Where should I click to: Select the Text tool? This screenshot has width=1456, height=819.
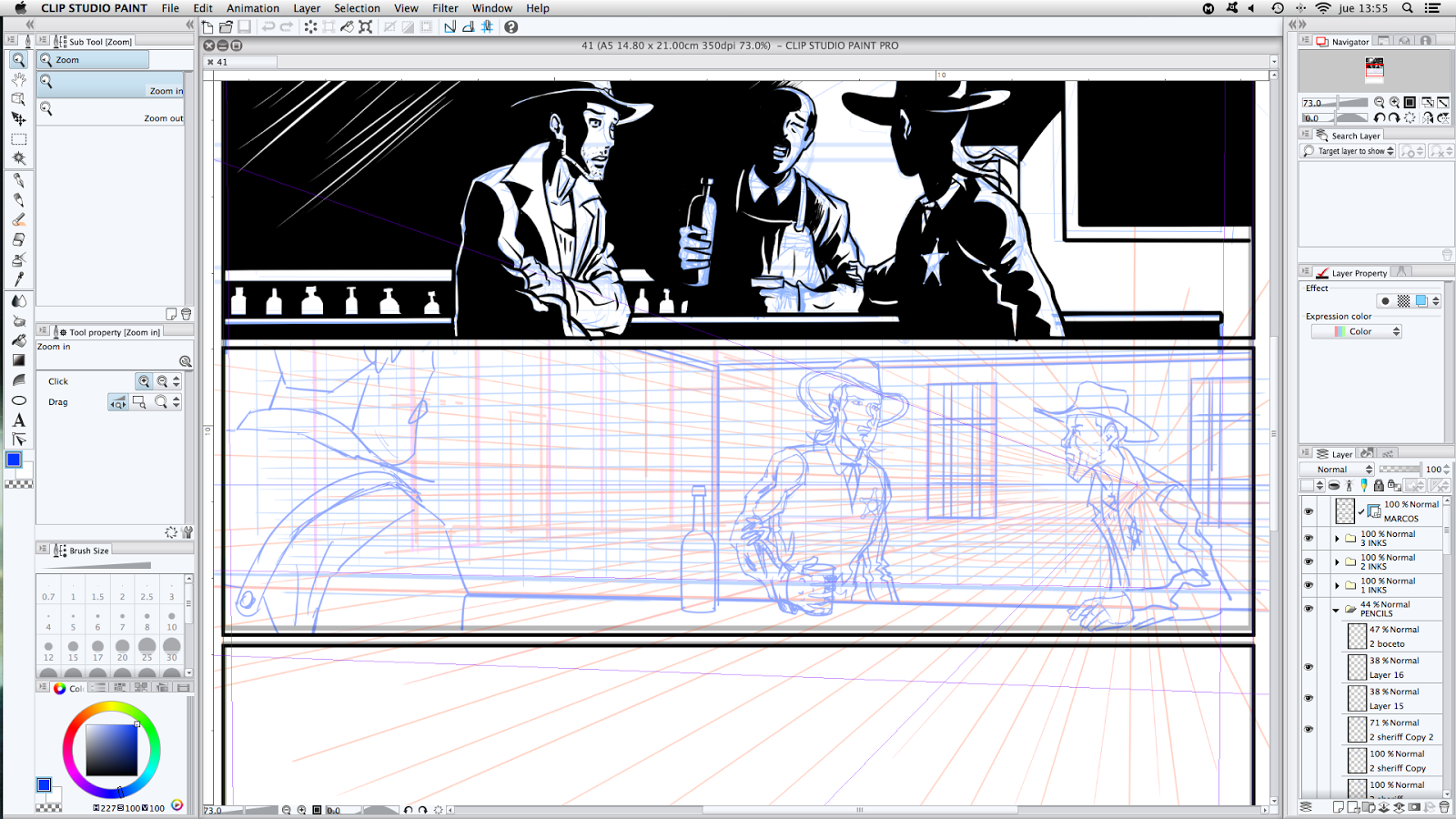point(18,420)
